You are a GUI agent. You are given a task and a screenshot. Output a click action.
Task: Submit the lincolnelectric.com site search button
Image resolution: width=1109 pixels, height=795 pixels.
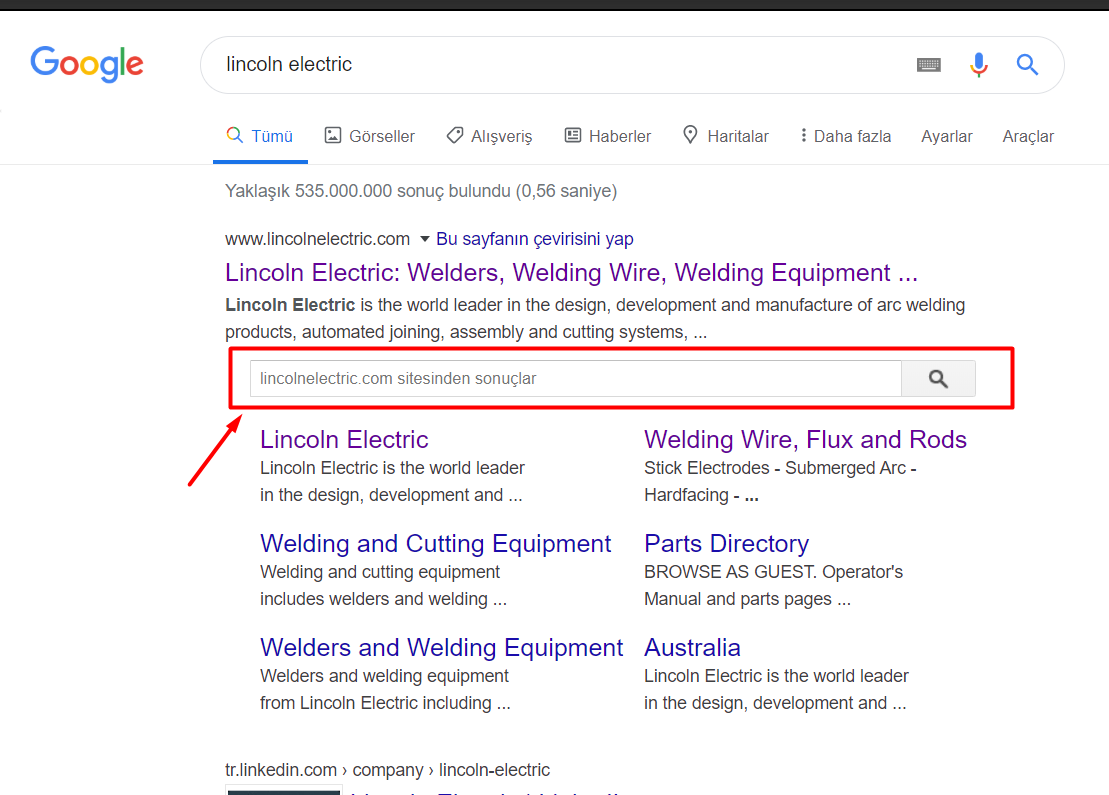point(939,378)
